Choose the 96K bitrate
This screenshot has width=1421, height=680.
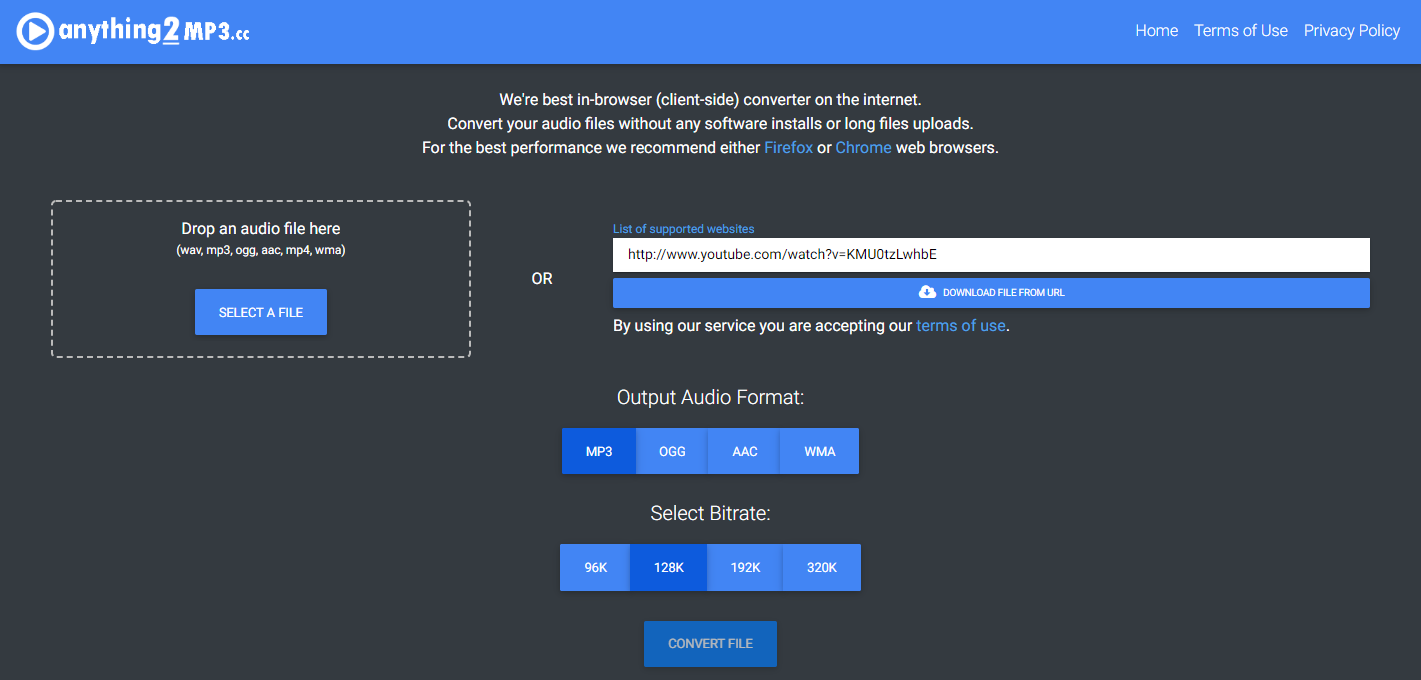click(x=594, y=567)
